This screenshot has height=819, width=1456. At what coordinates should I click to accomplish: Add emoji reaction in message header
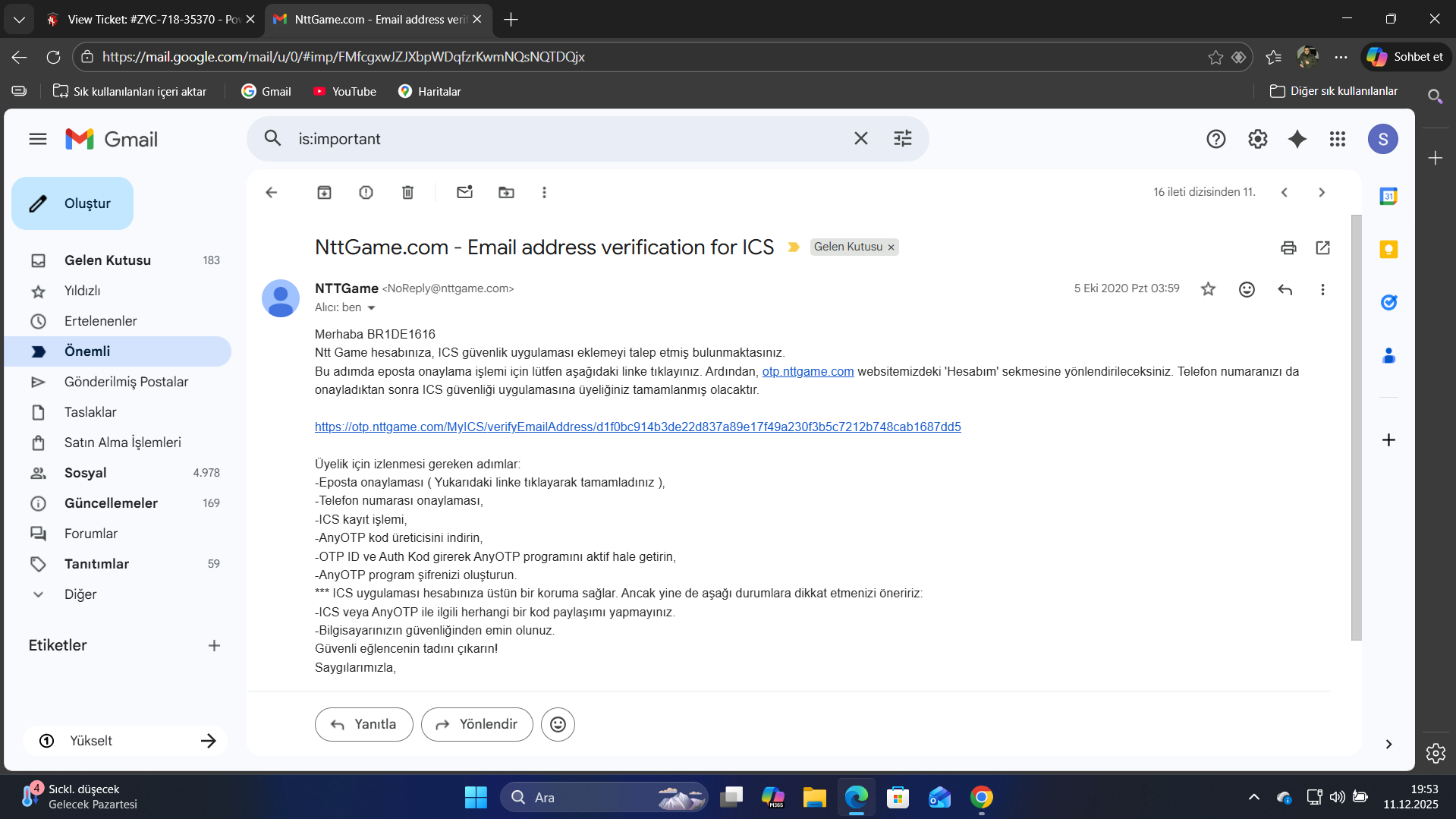tap(1247, 289)
